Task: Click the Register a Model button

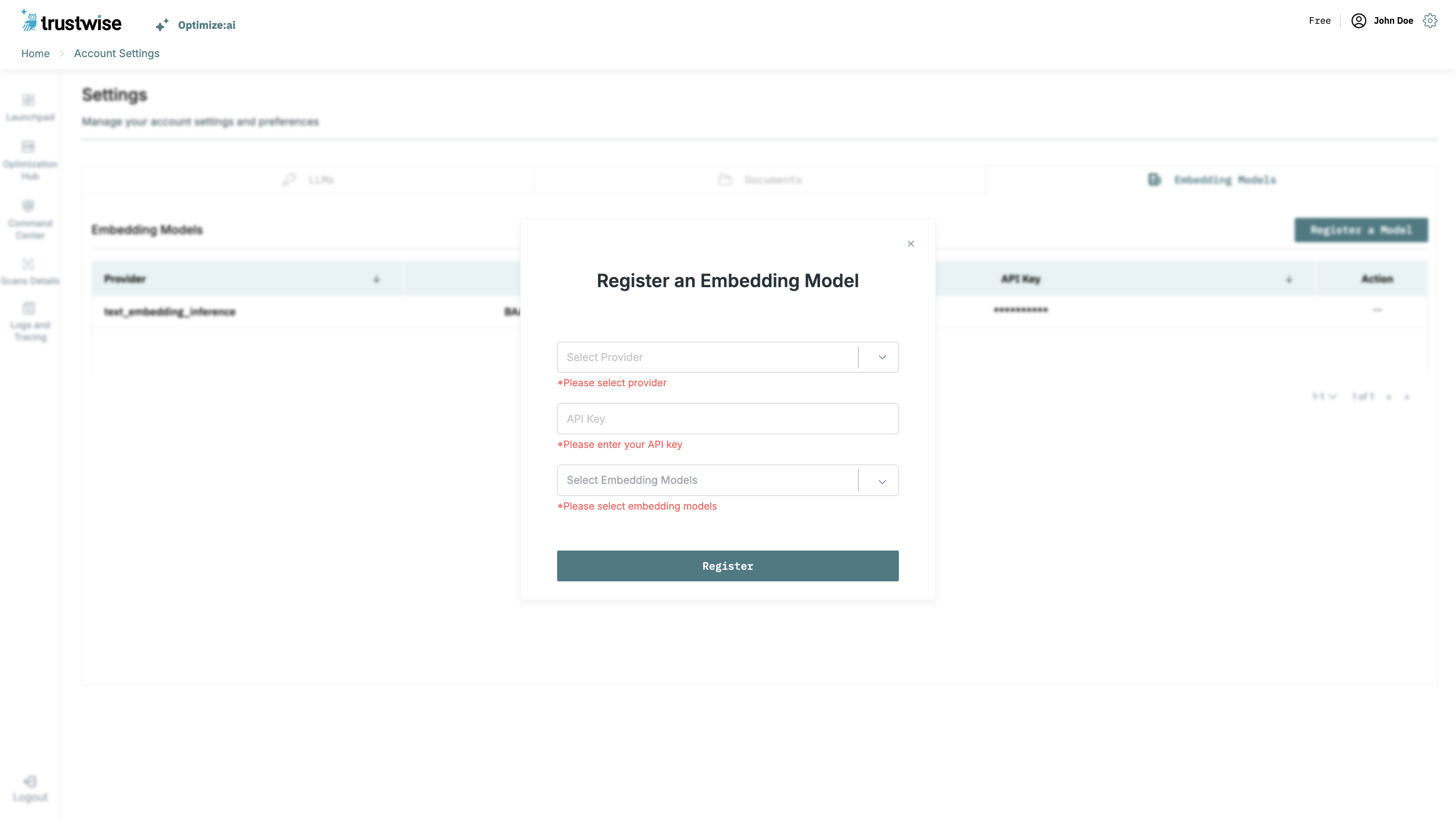Action: pyautogui.click(x=1361, y=230)
